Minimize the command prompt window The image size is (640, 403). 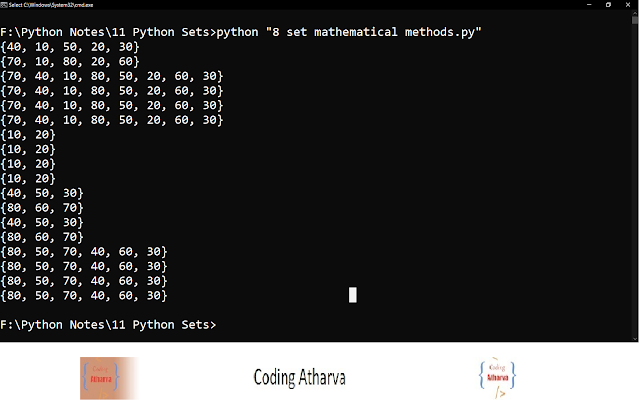589,4
